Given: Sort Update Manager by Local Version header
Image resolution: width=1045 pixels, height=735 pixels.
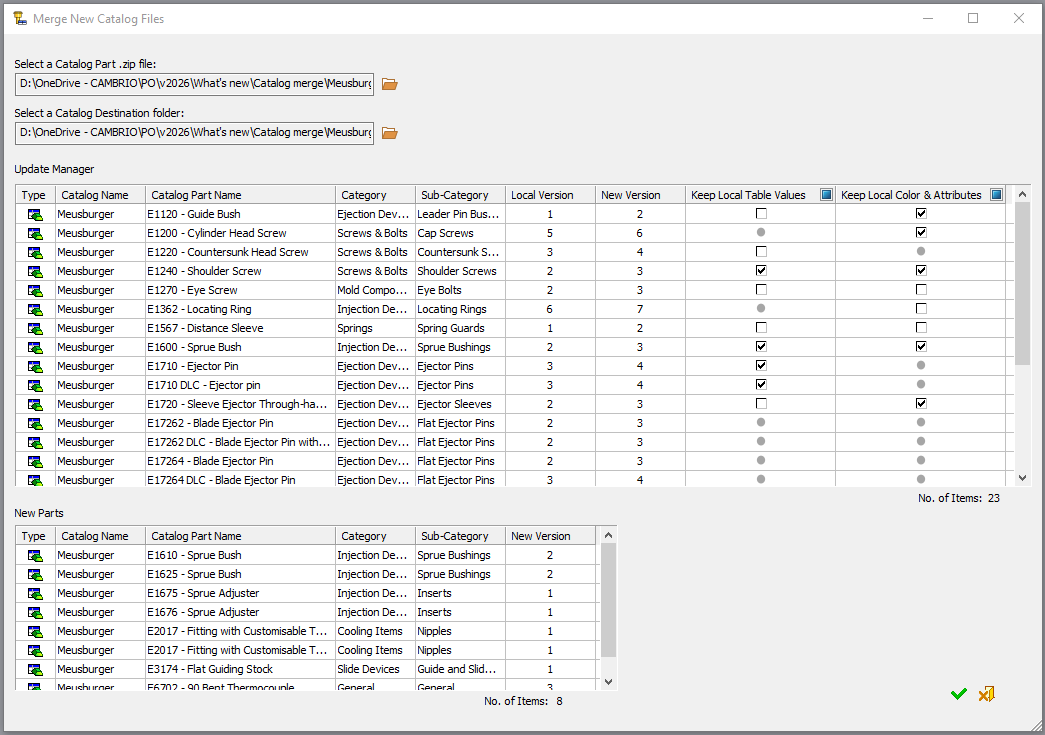Looking at the screenshot, I should (x=549, y=195).
